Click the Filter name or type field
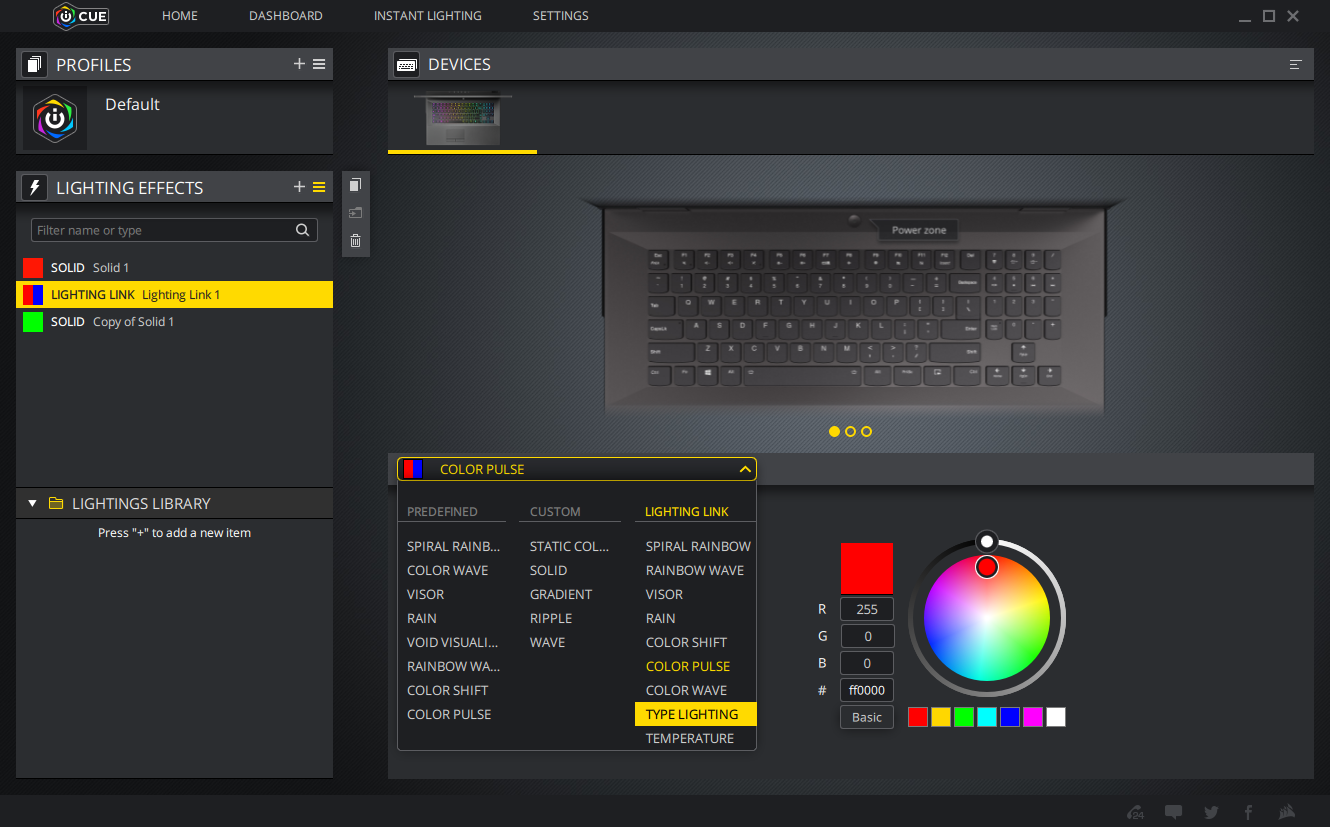Viewport: 1330px width, 827px height. click(174, 230)
